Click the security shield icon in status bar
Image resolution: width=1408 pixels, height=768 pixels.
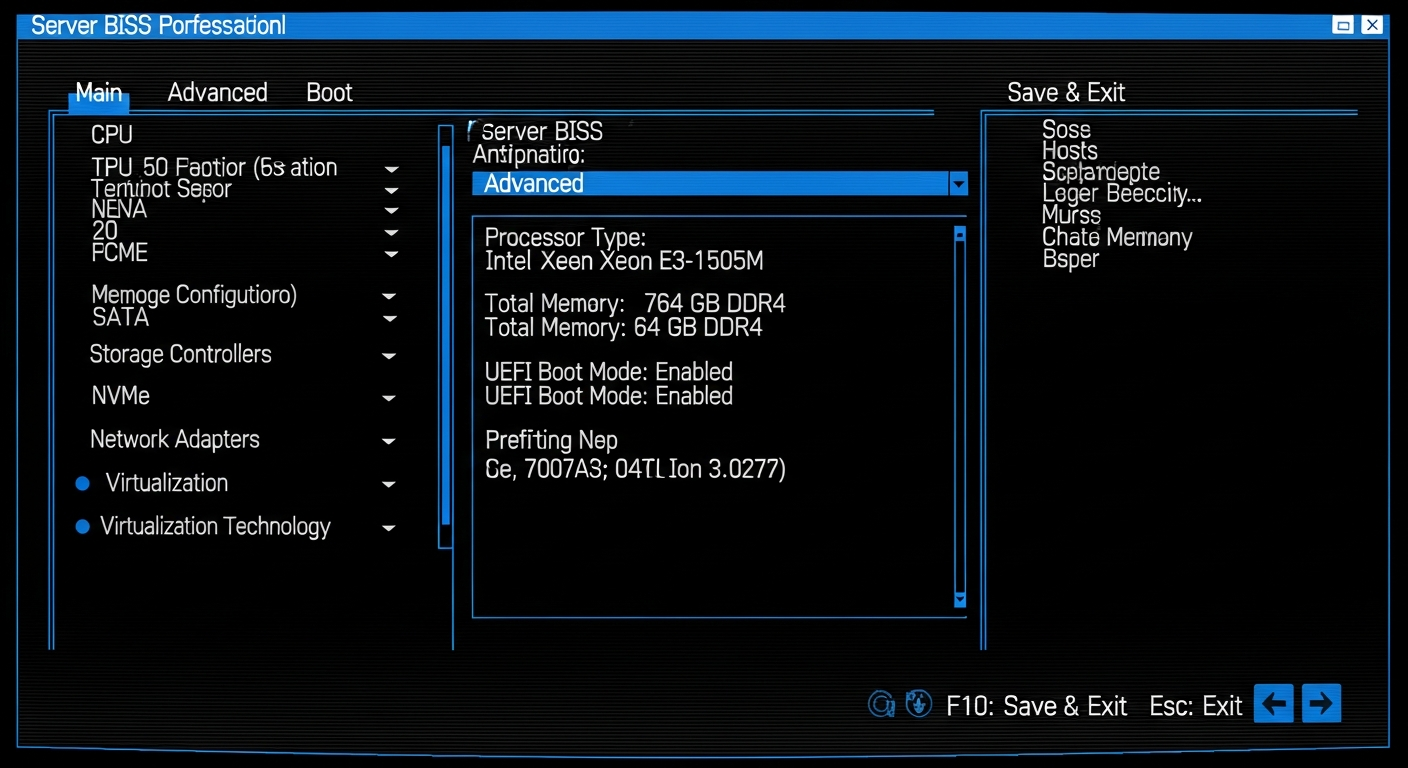click(x=918, y=703)
